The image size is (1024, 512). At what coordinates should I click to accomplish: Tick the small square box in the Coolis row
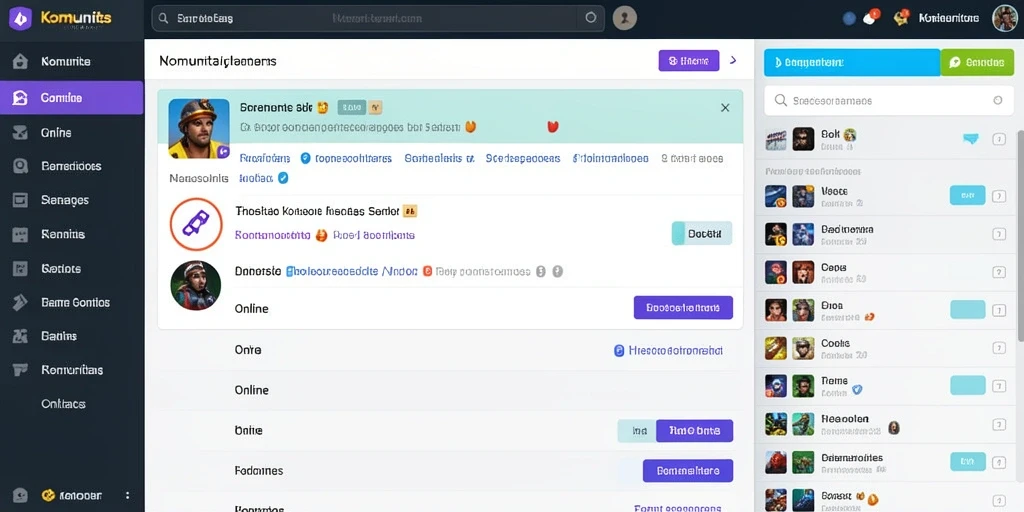[999, 348]
